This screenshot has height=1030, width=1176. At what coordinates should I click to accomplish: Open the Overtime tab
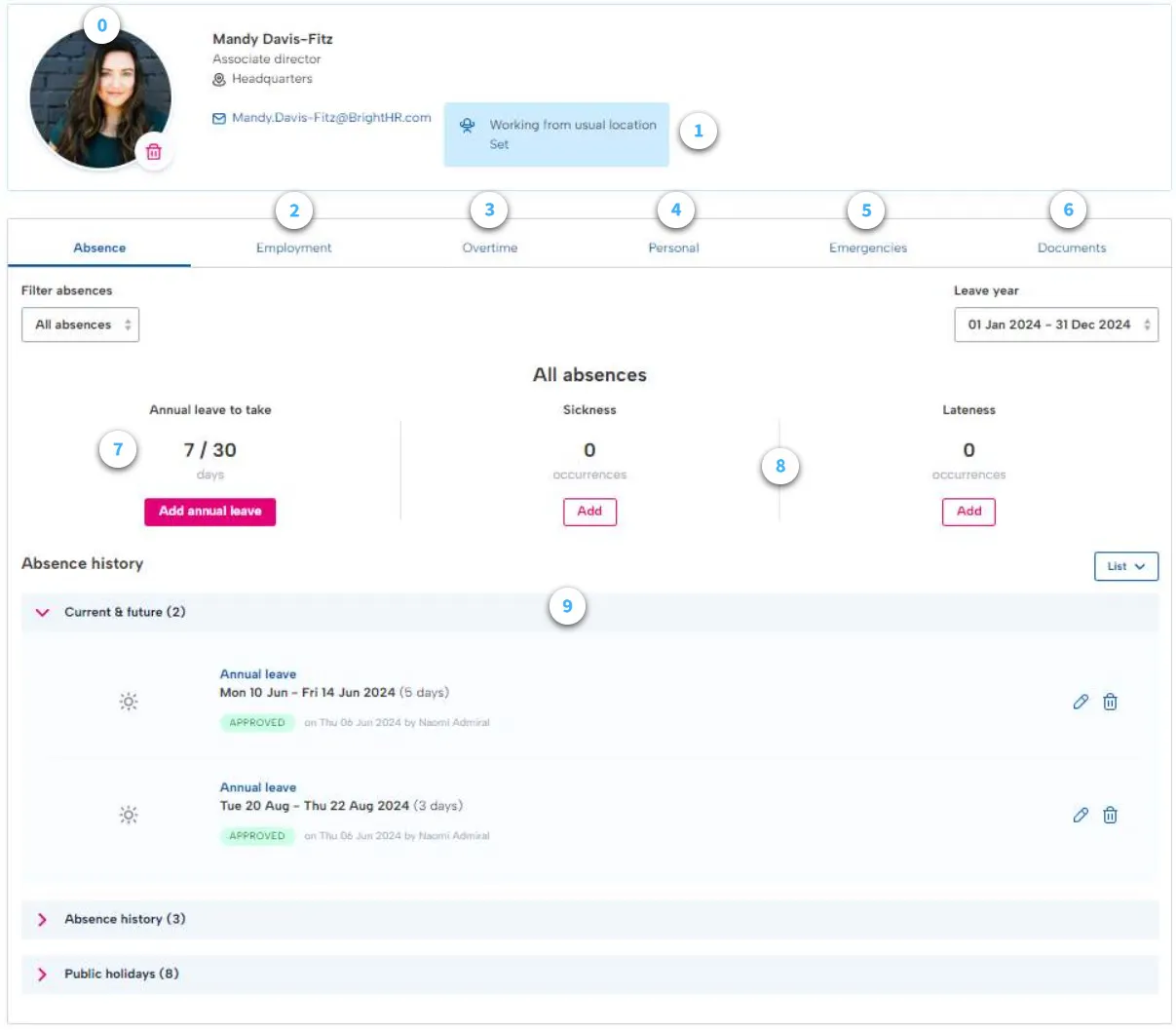click(490, 248)
